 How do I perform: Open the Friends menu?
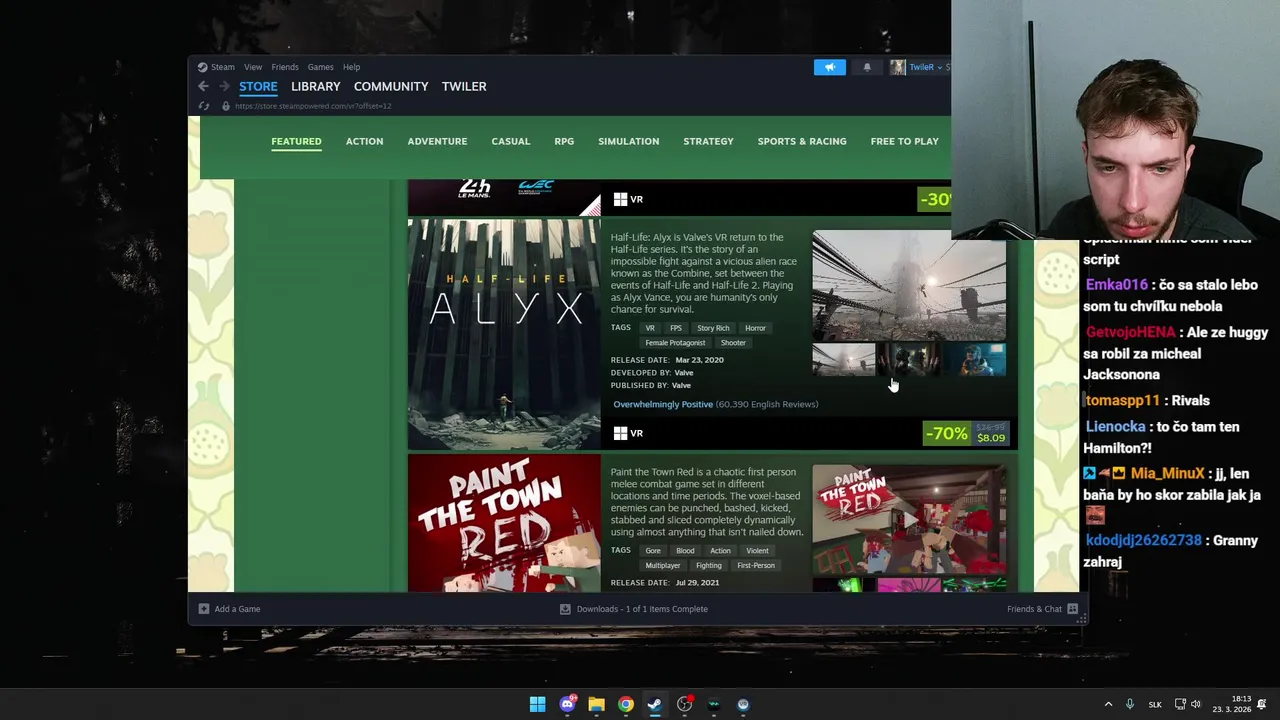coord(285,67)
